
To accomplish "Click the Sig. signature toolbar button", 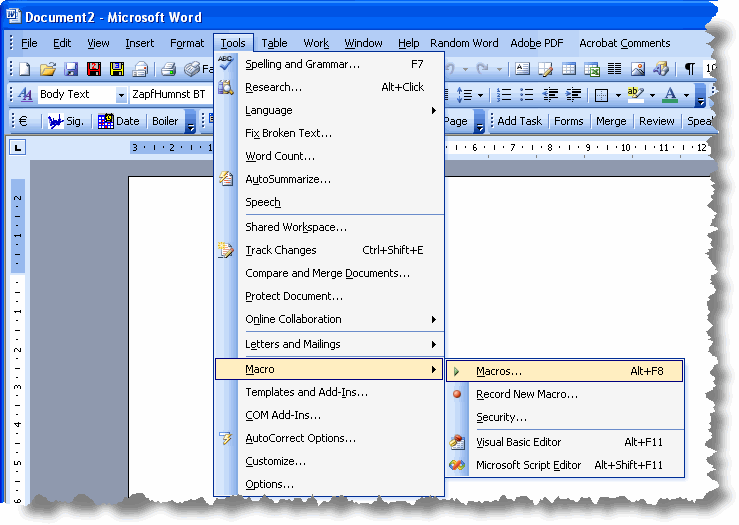I will (66, 121).
